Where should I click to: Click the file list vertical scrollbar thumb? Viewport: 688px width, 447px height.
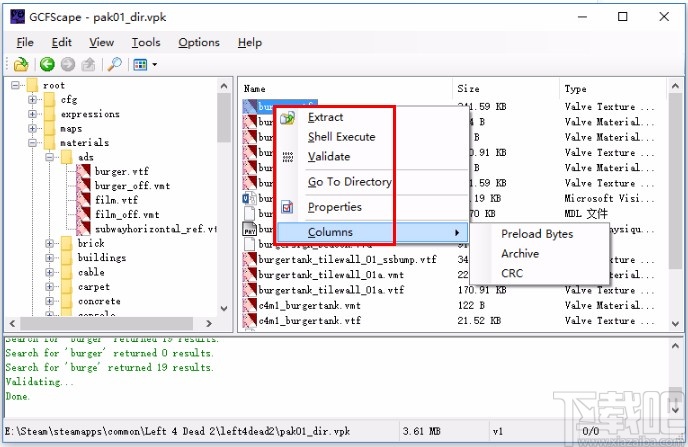(x=675, y=180)
